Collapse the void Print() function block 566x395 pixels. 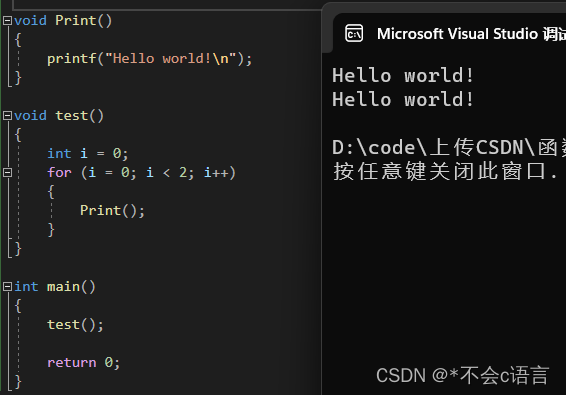[x=7, y=21]
